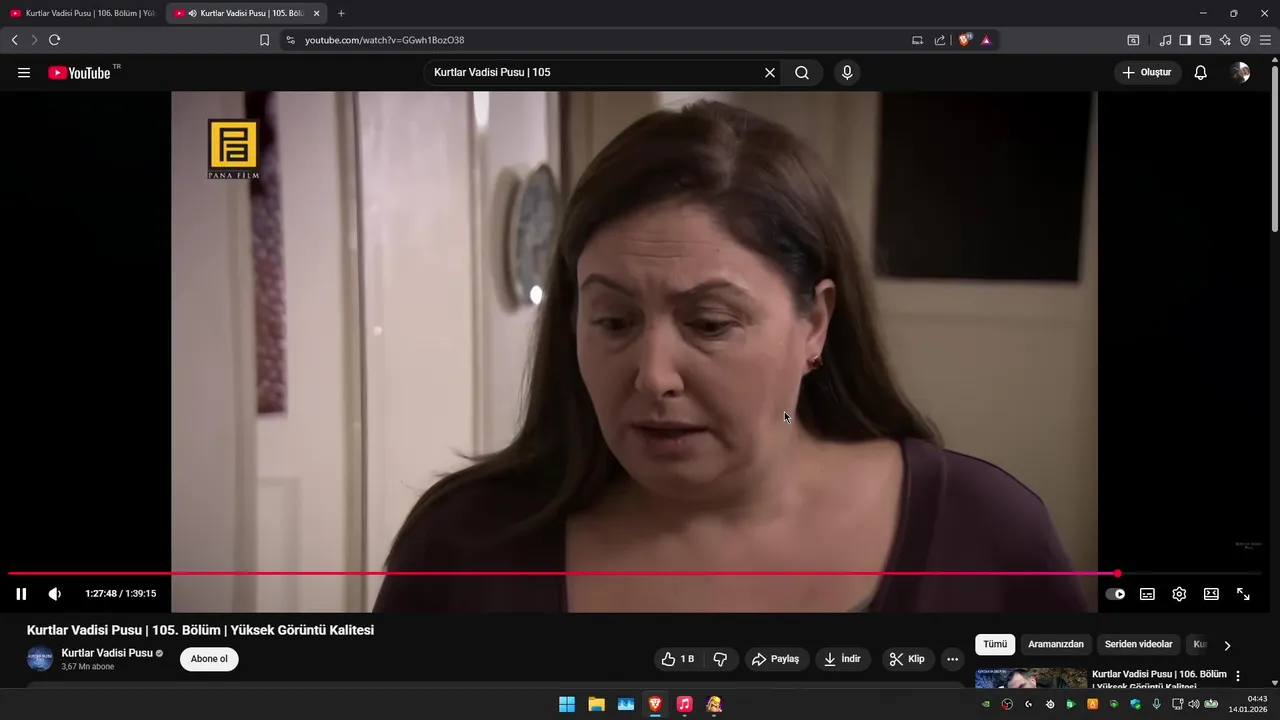This screenshot has width=1280, height=720.
Task: Open Kurtlar Vadisi Pusu channel name
Action: pos(107,653)
